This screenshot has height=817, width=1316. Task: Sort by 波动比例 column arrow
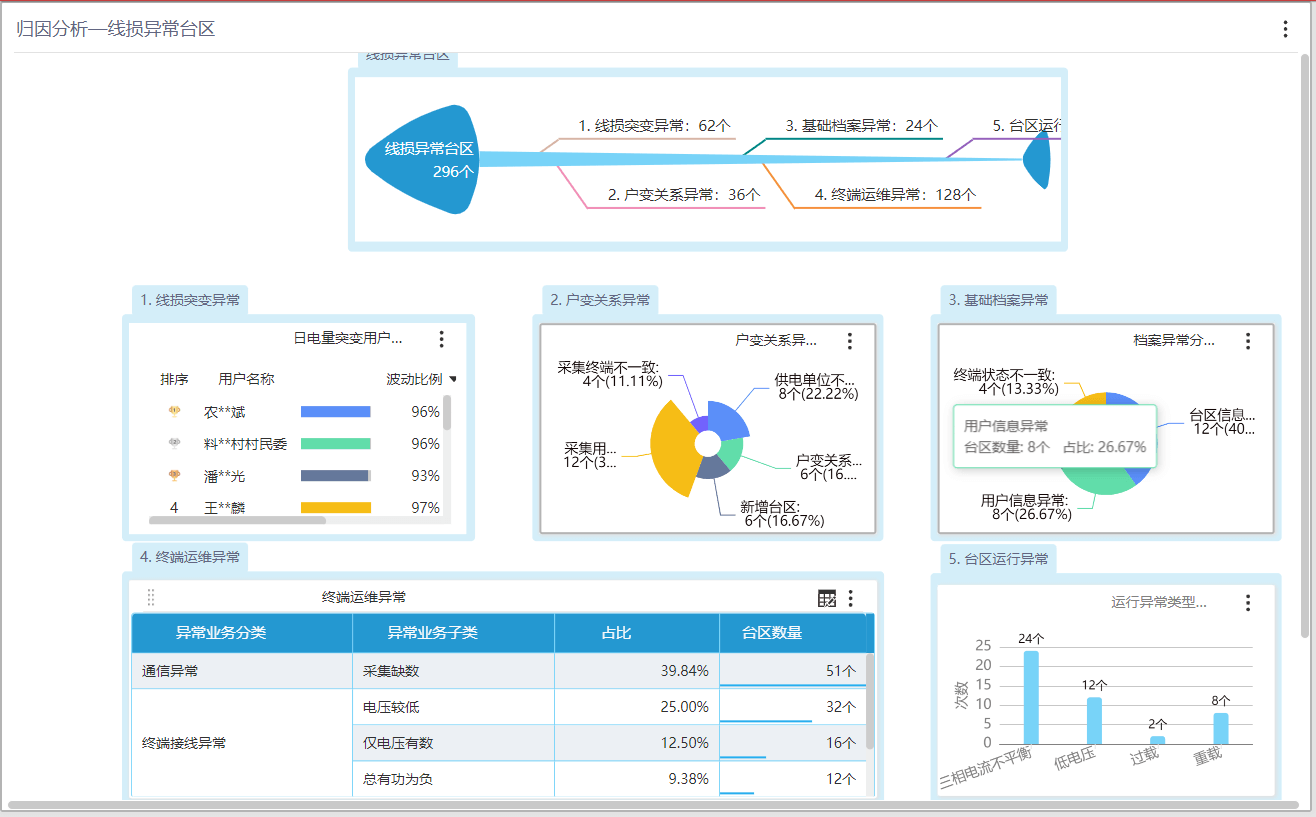click(x=453, y=380)
